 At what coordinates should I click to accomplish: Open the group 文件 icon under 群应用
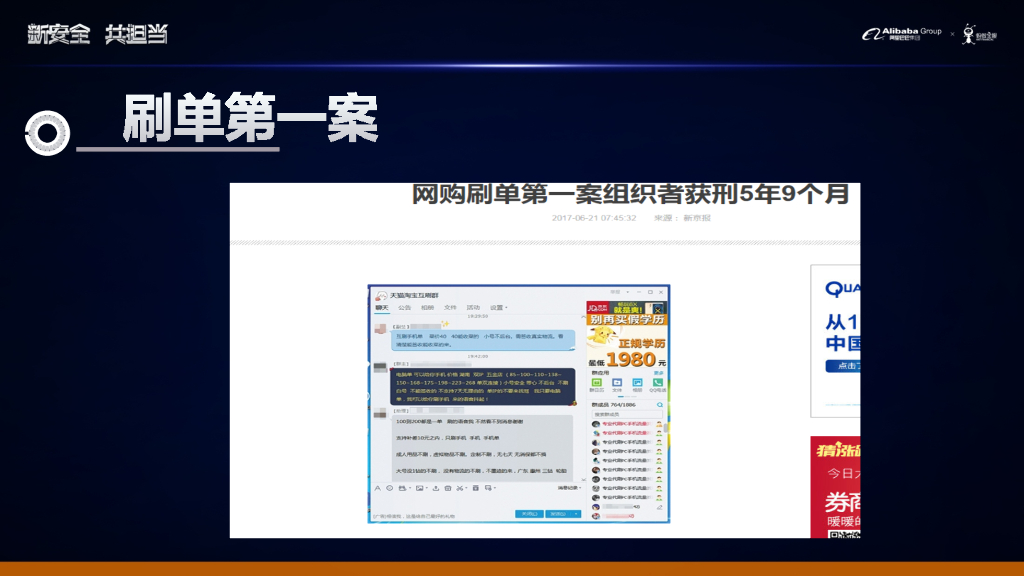point(617,383)
